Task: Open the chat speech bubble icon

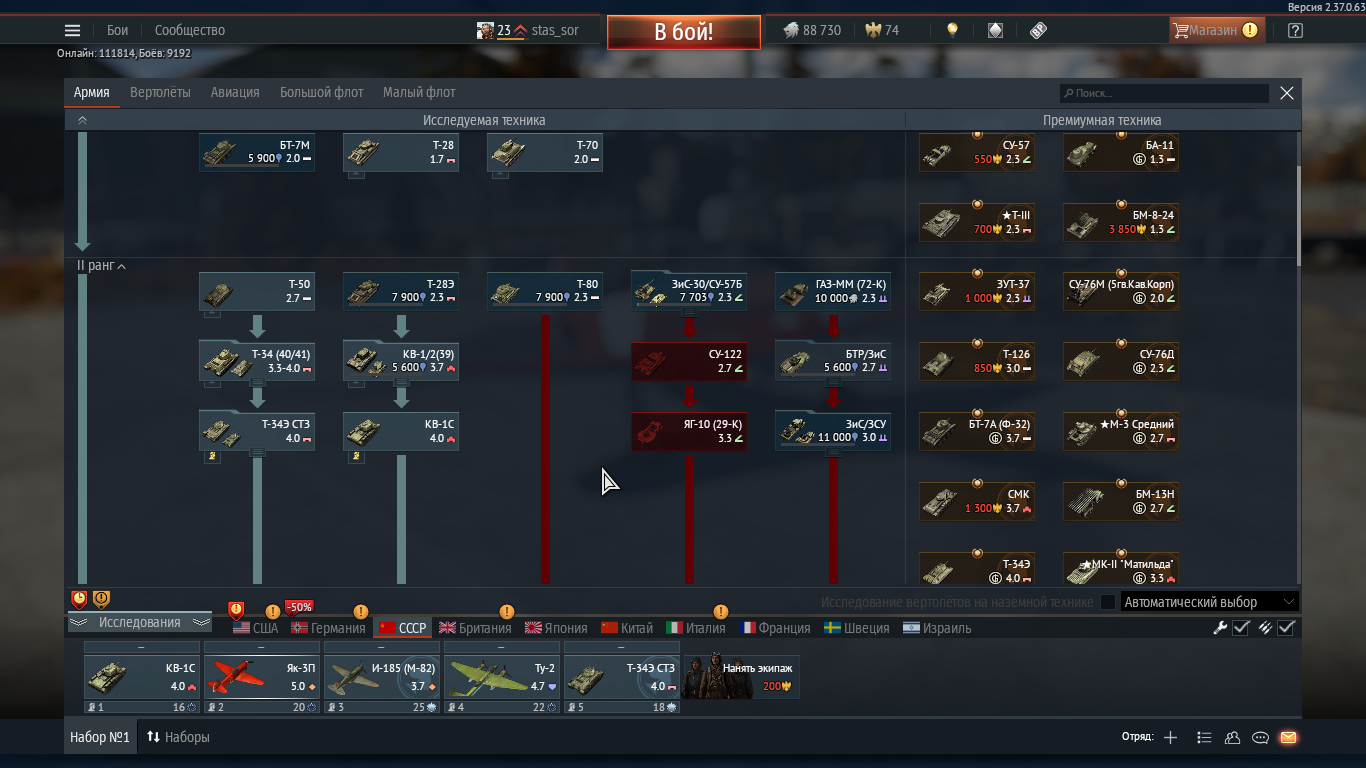Action: pyautogui.click(x=1260, y=737)
